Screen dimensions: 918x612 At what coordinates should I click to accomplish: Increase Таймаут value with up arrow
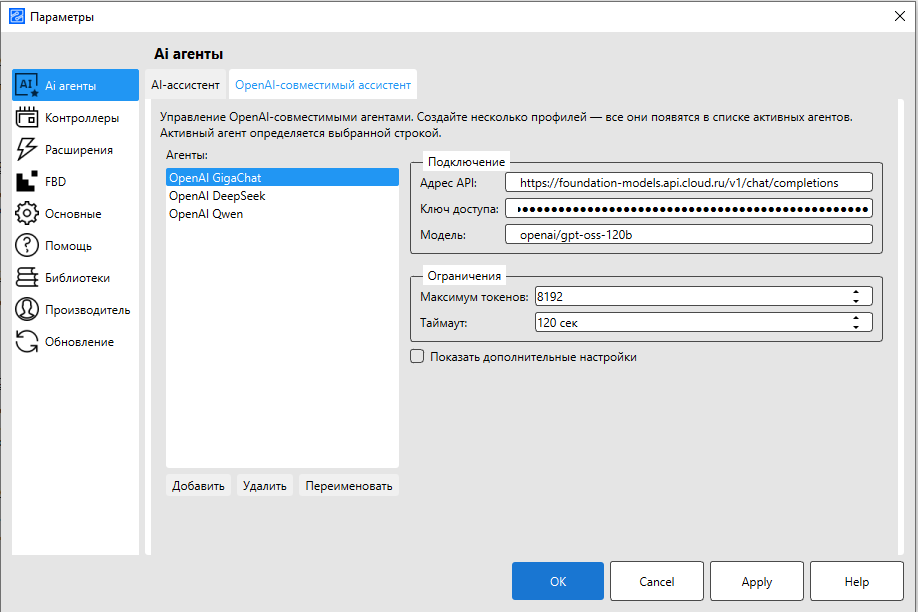pyautogui.click(x=856, y=317)
